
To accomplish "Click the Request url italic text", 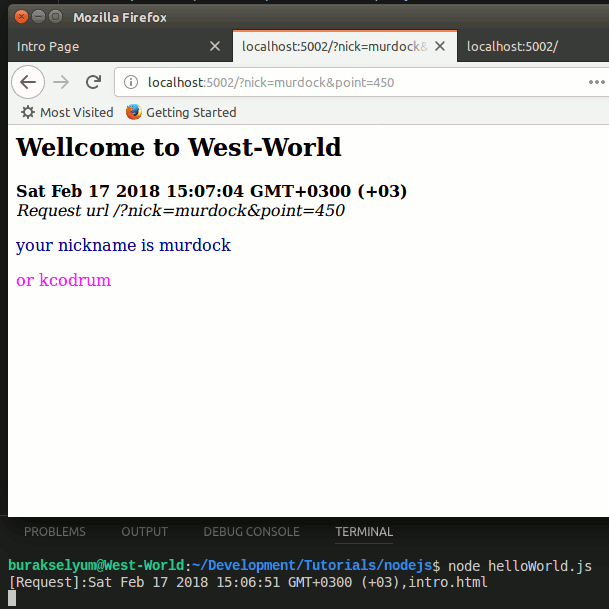I will point(181,211).
